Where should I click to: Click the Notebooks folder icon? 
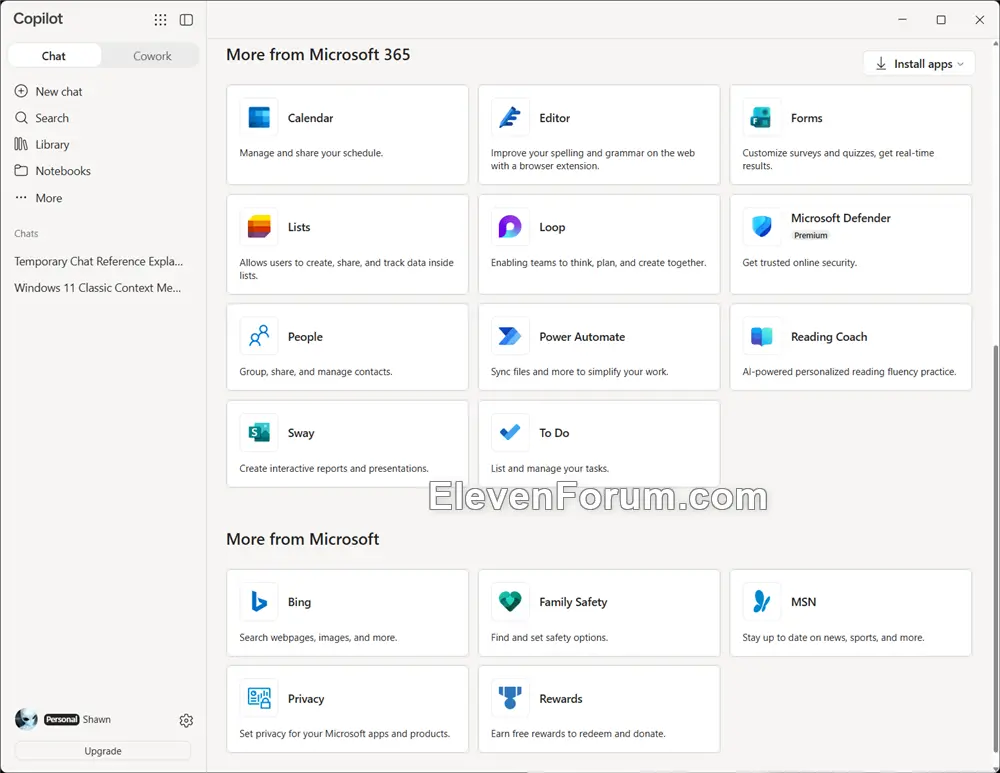21,170
